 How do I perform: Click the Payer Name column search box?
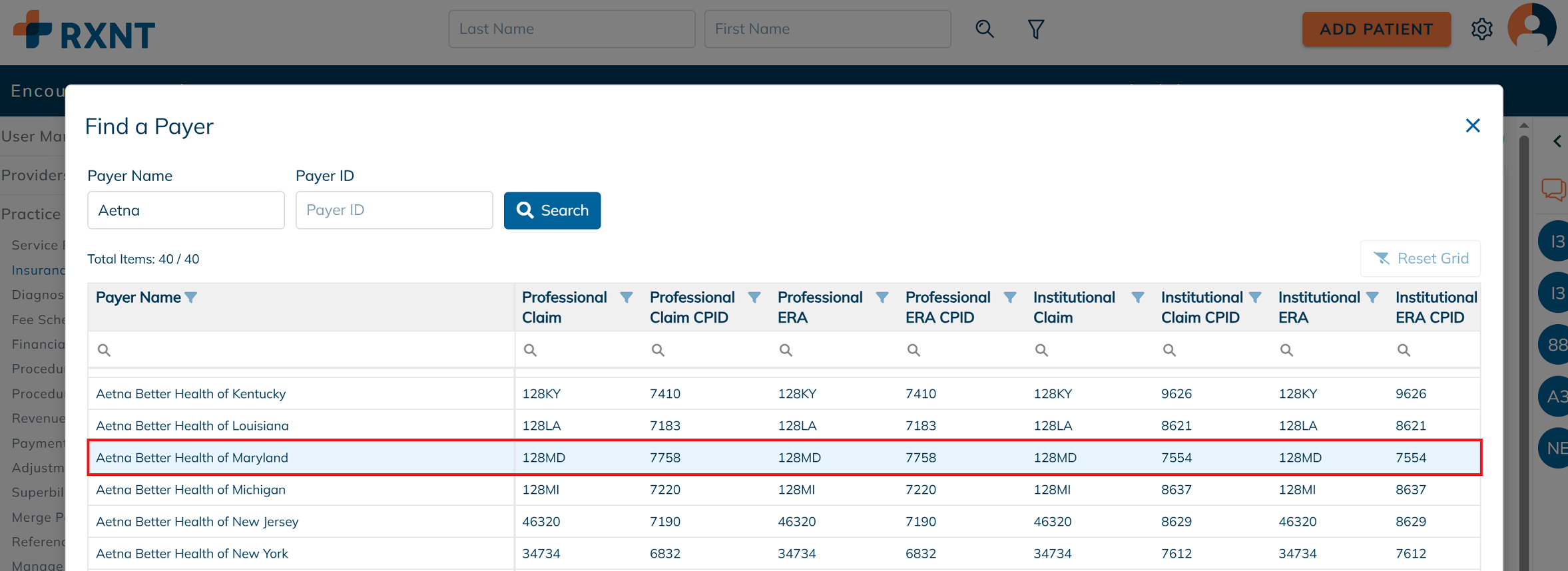coord(306,350)
